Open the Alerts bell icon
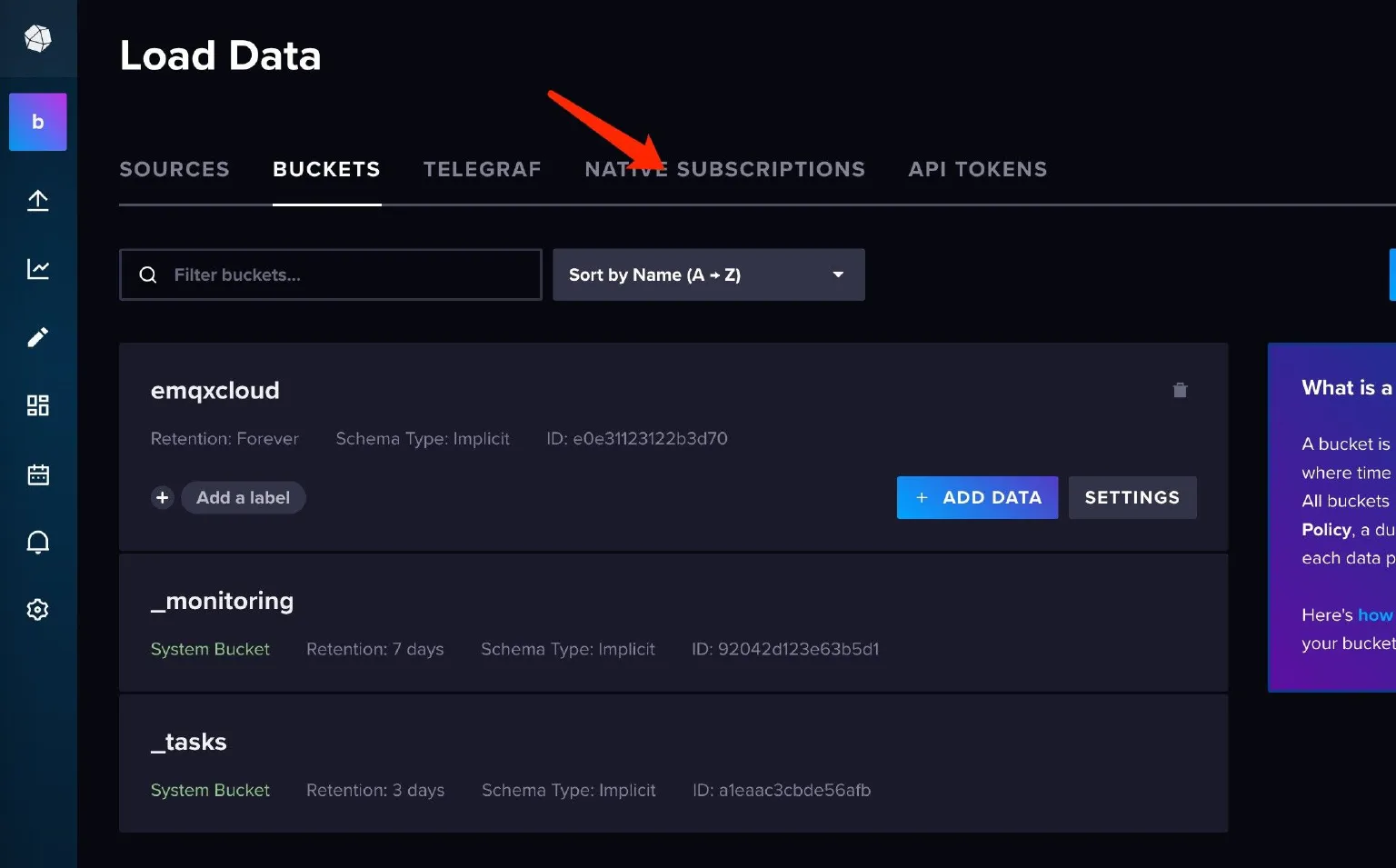This screenshot has height=868, width=1396. (38, 542)
